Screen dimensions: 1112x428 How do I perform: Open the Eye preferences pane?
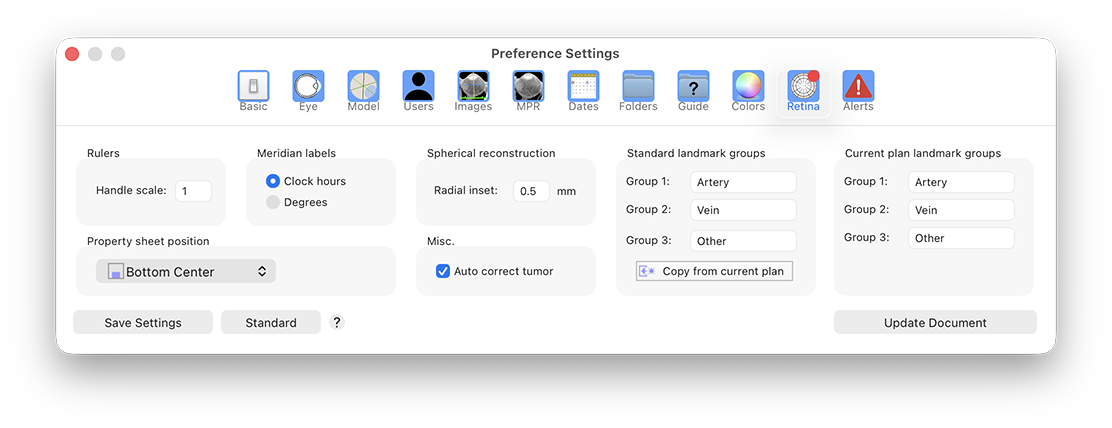(x=308, y=88)
